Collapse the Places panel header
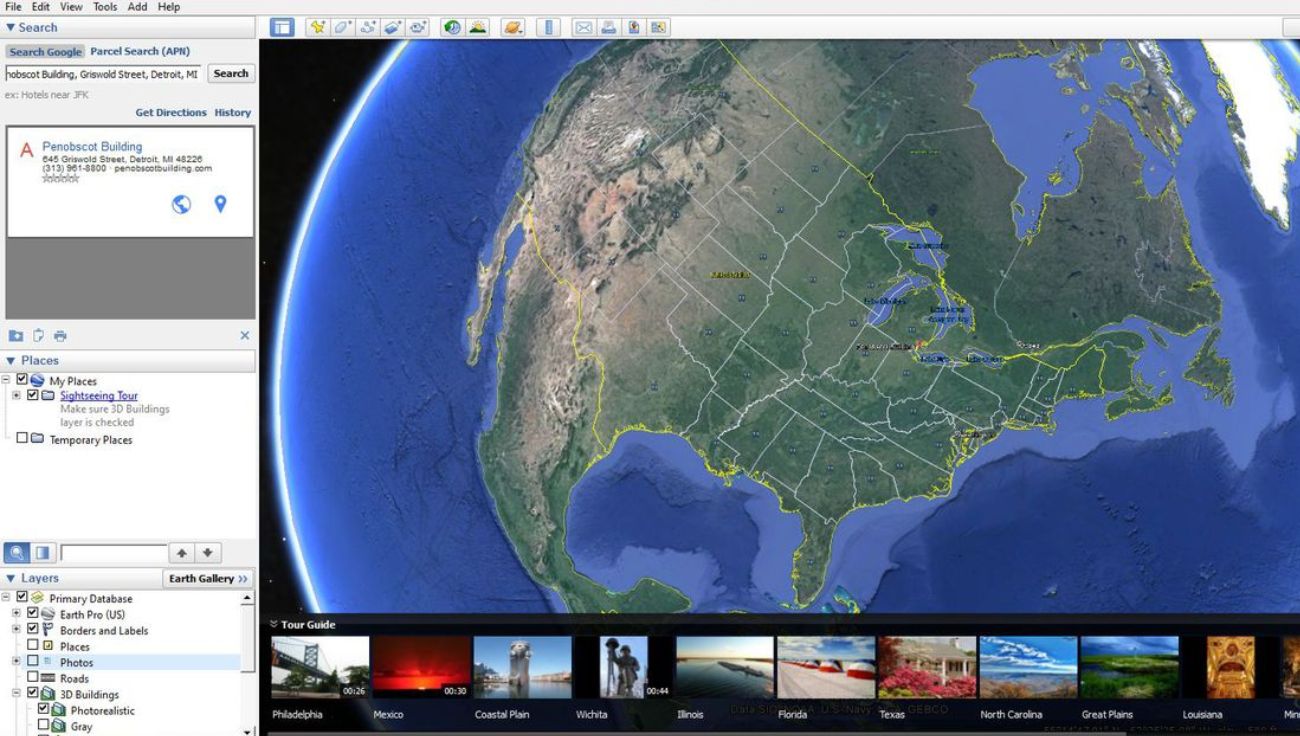 [x=130, y=360]
